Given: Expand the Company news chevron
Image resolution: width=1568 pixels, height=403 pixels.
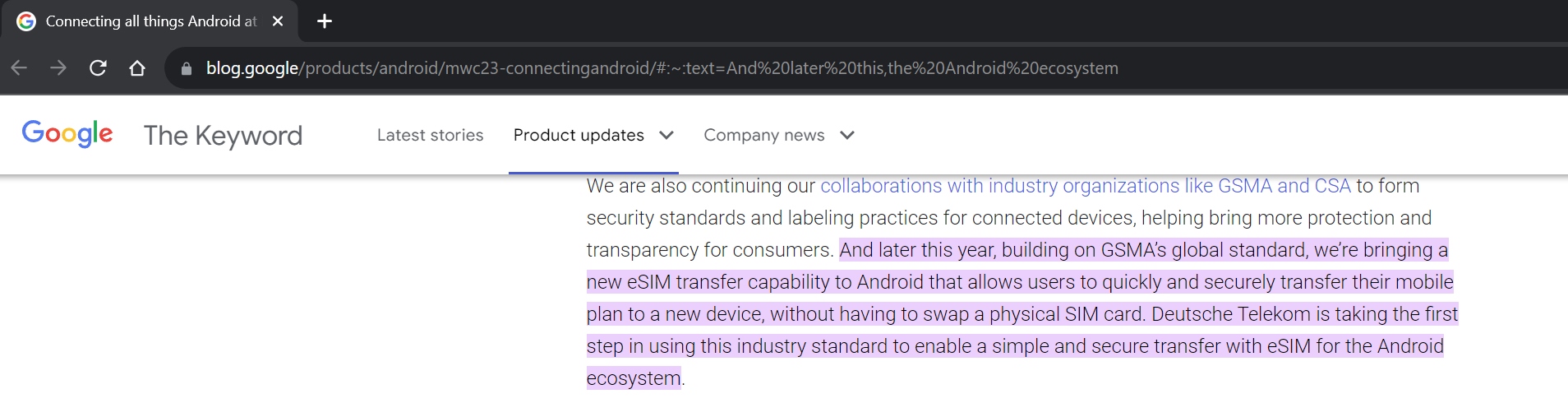Looking at the screenshot, I should 847,135.
